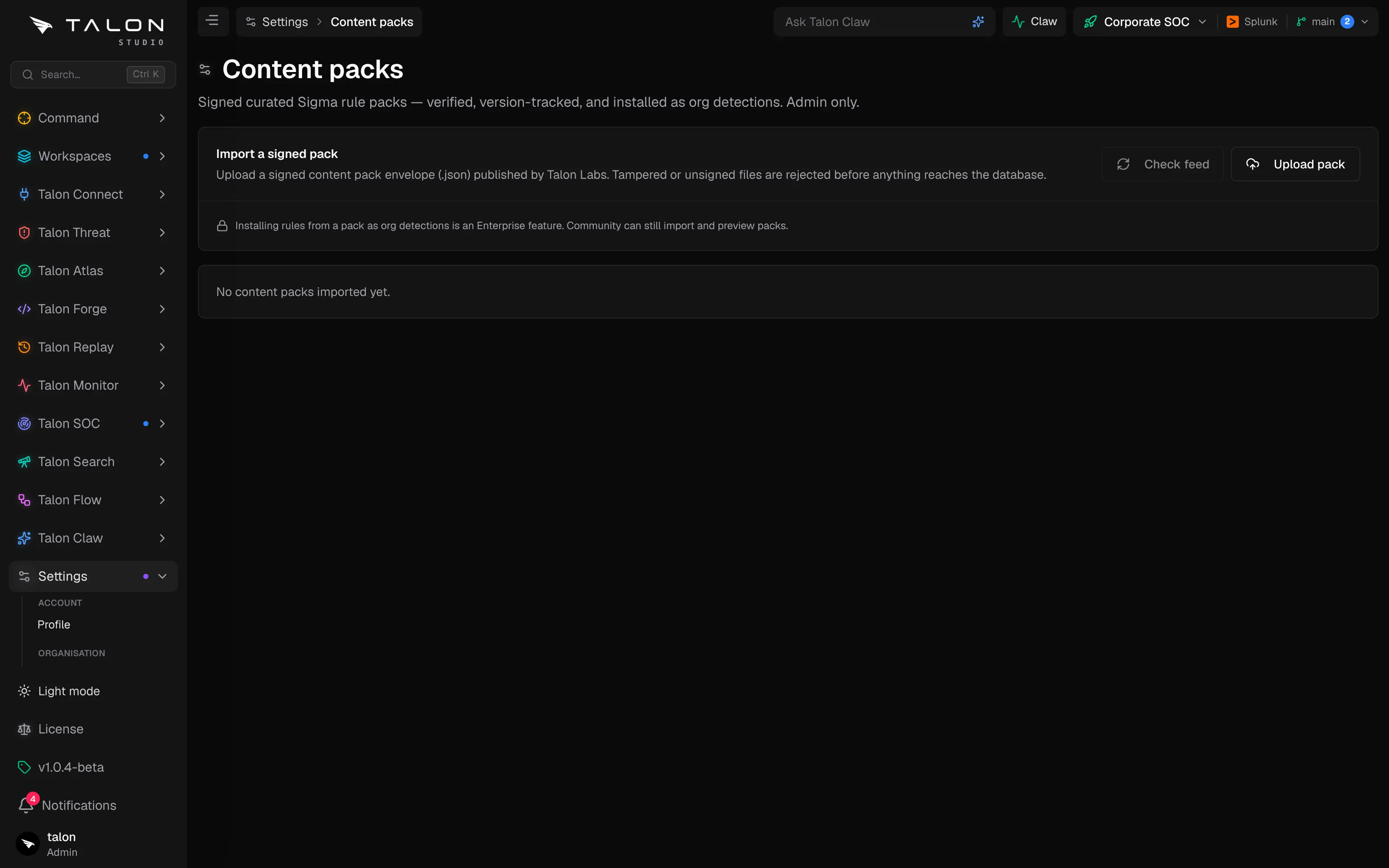Click the ACCOUNT section label
The width and height of the screenshot is (1389, 868).
click(60, 603)
